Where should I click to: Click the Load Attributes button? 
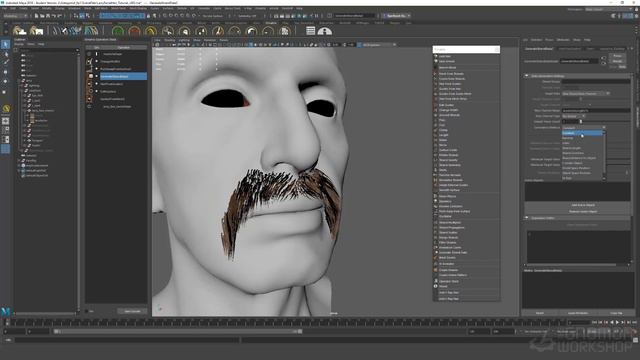[x=578, y=313]
